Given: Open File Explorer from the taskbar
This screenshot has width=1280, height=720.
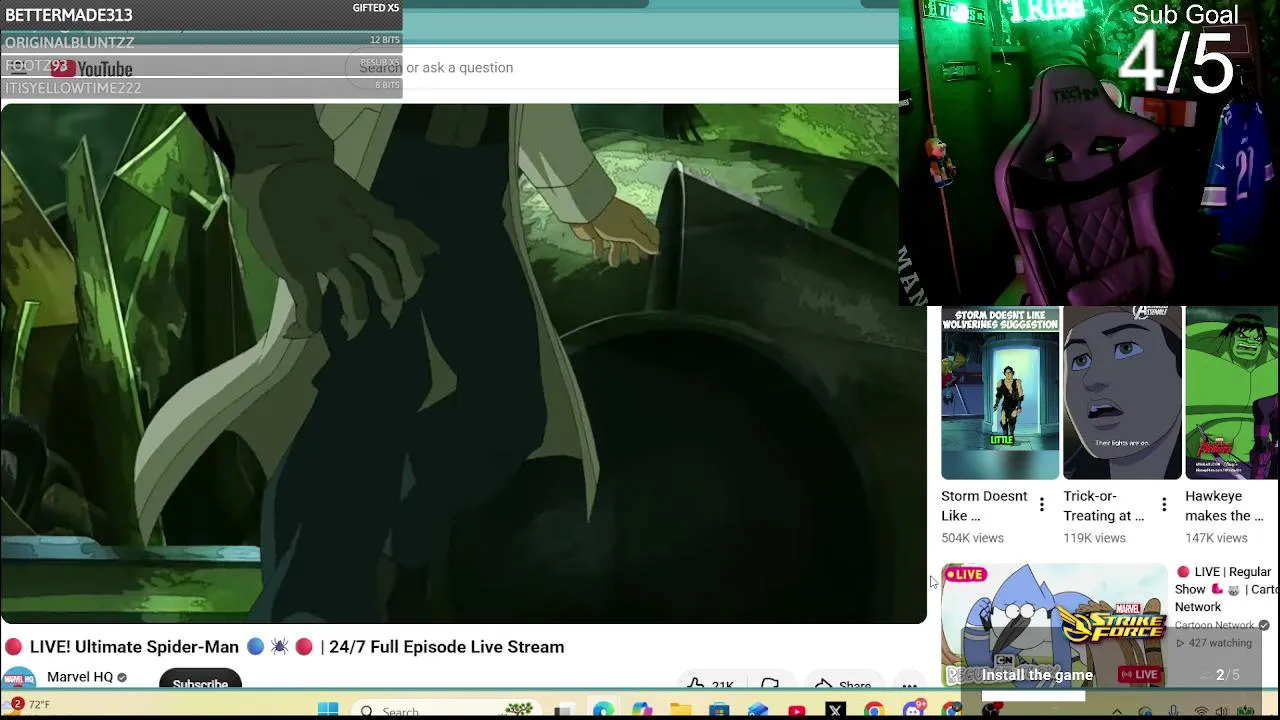Looking at the screenshot, I should click(680, 711).
